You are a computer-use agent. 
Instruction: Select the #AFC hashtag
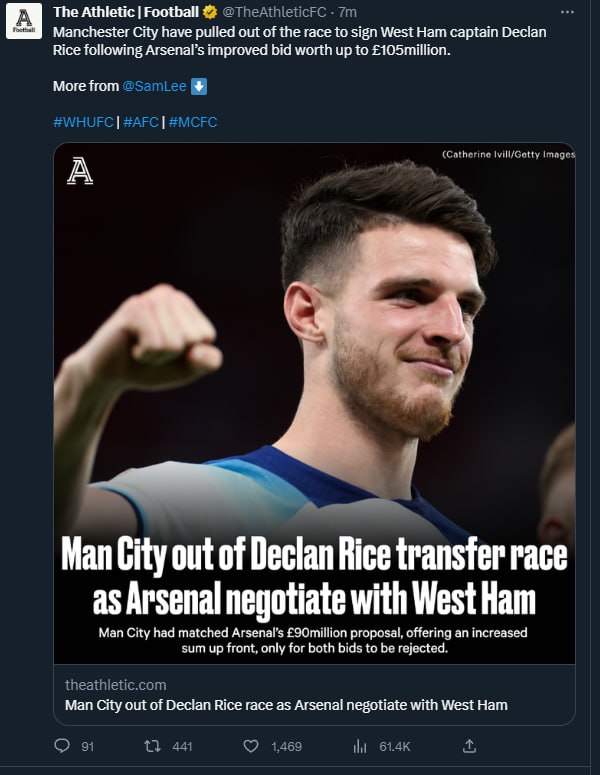coord(141,122)
